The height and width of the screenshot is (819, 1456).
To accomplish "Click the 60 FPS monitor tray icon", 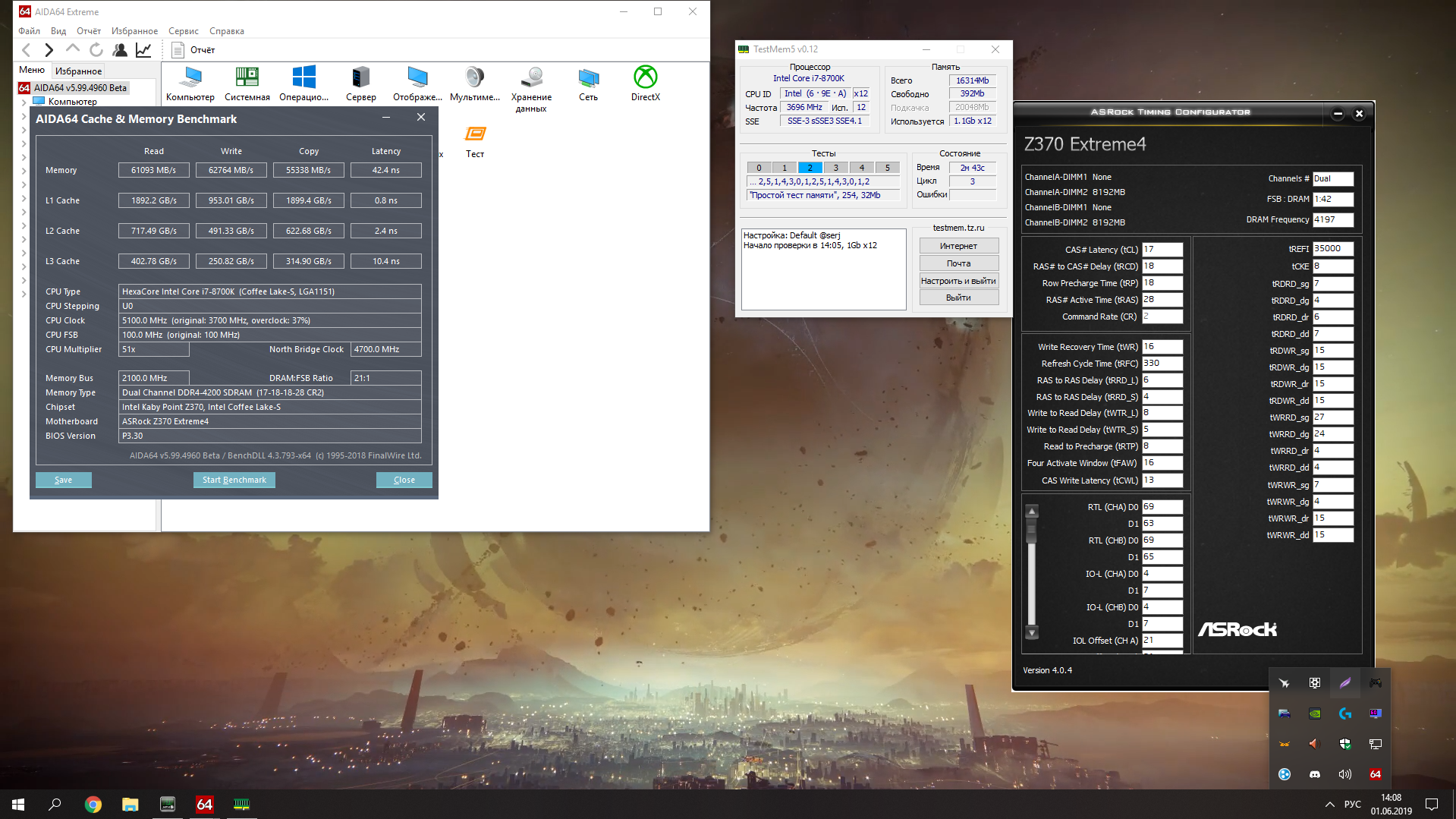I will (1376, 713).
